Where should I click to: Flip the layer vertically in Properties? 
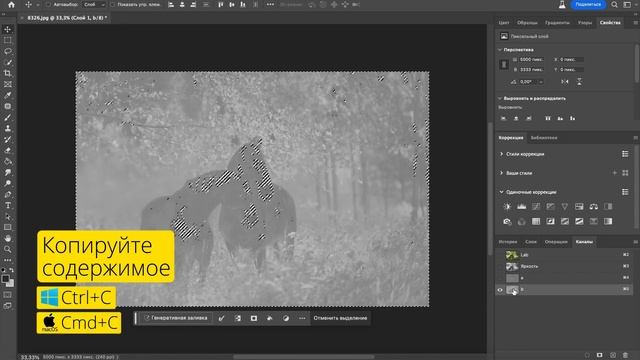point(579,82)
